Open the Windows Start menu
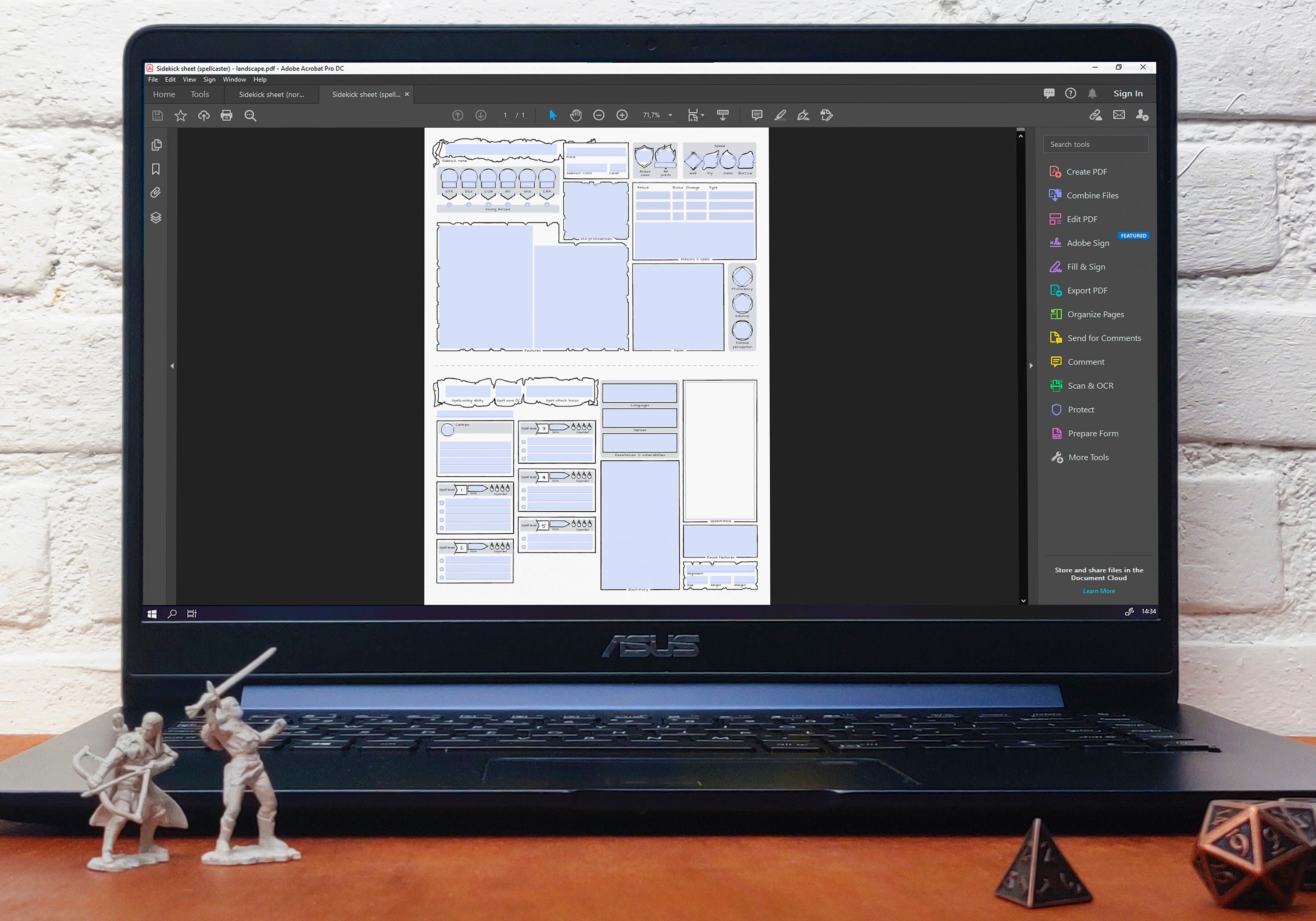The width and height of the screenshot is (1316, 921). (x=152, y=614)
